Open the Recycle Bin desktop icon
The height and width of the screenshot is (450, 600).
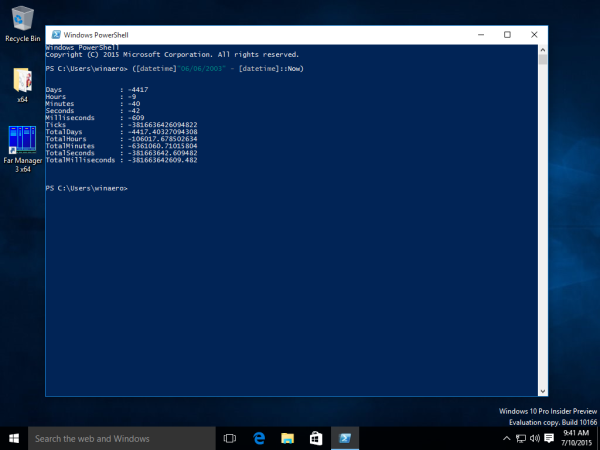[x=23, y=24]
